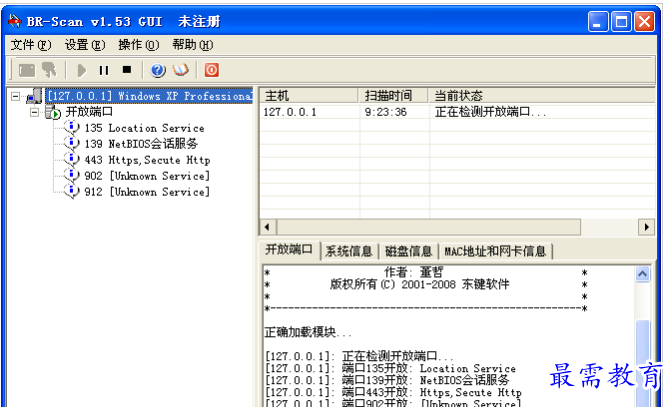Select the 开放端口 tree item
671x407 pixels.
click(x=89, y=112)
